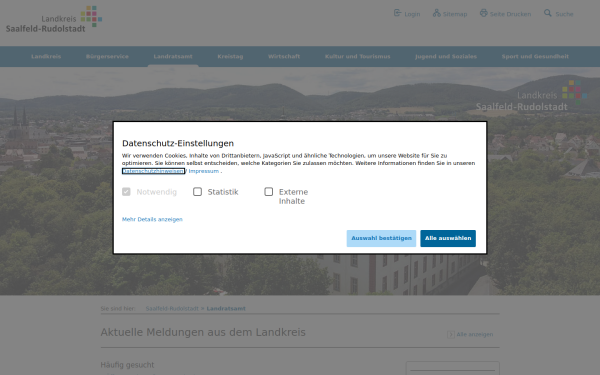Open the Bürgerservice menu
Screen dimensions: 600x375
(107, 56)
